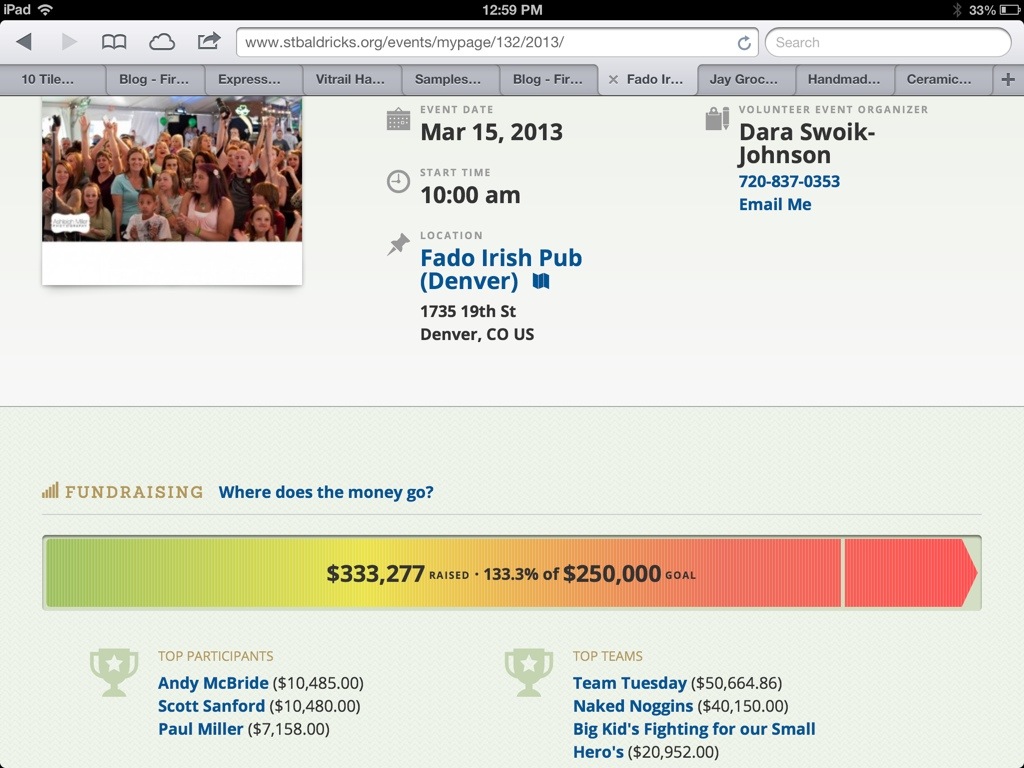Switch to the 10 Tile... tab
This screenshot has width=1024, height=768.
click(x=48, y=79)
